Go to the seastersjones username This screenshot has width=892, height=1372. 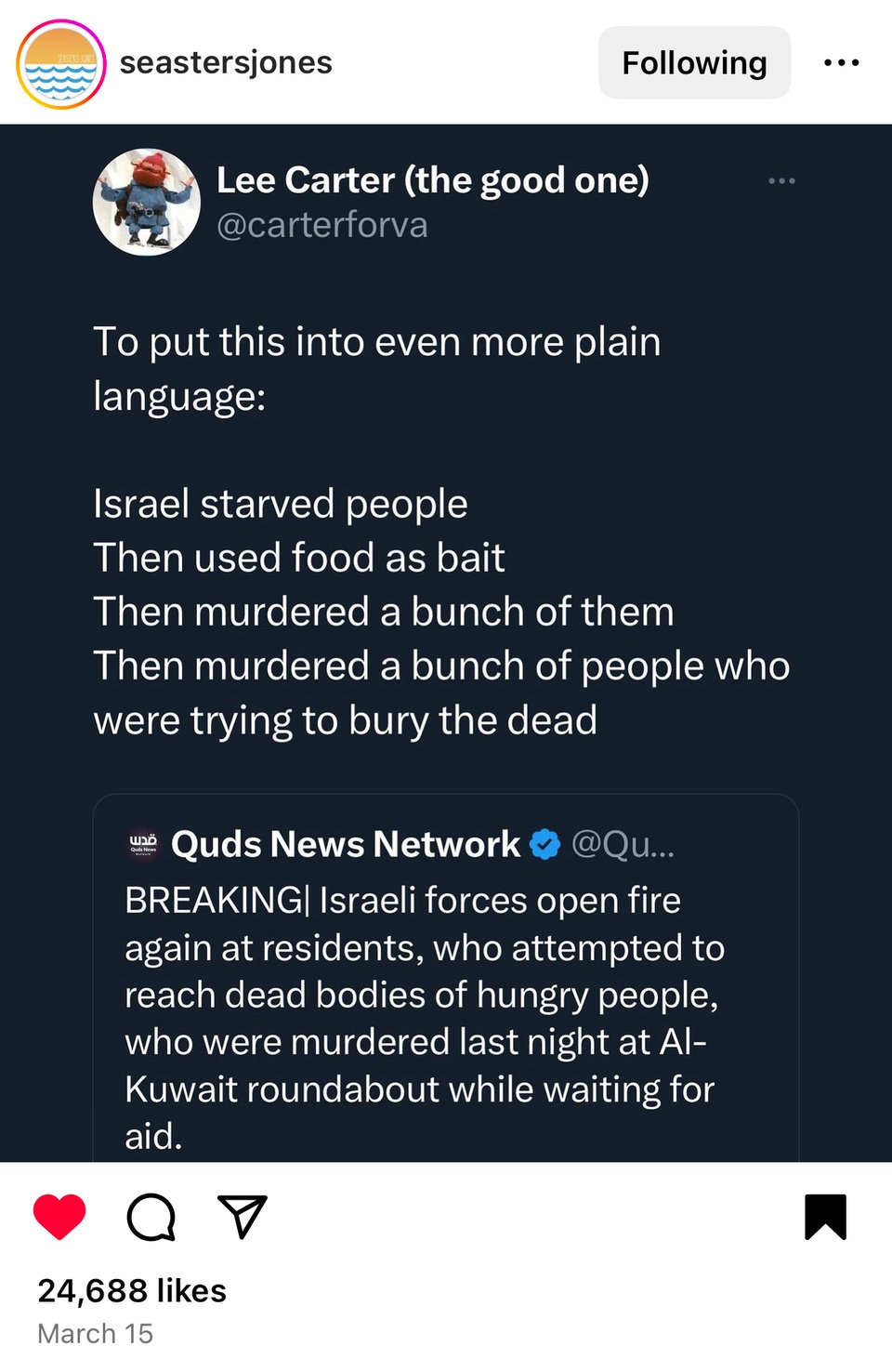click(x=226, y=63)
